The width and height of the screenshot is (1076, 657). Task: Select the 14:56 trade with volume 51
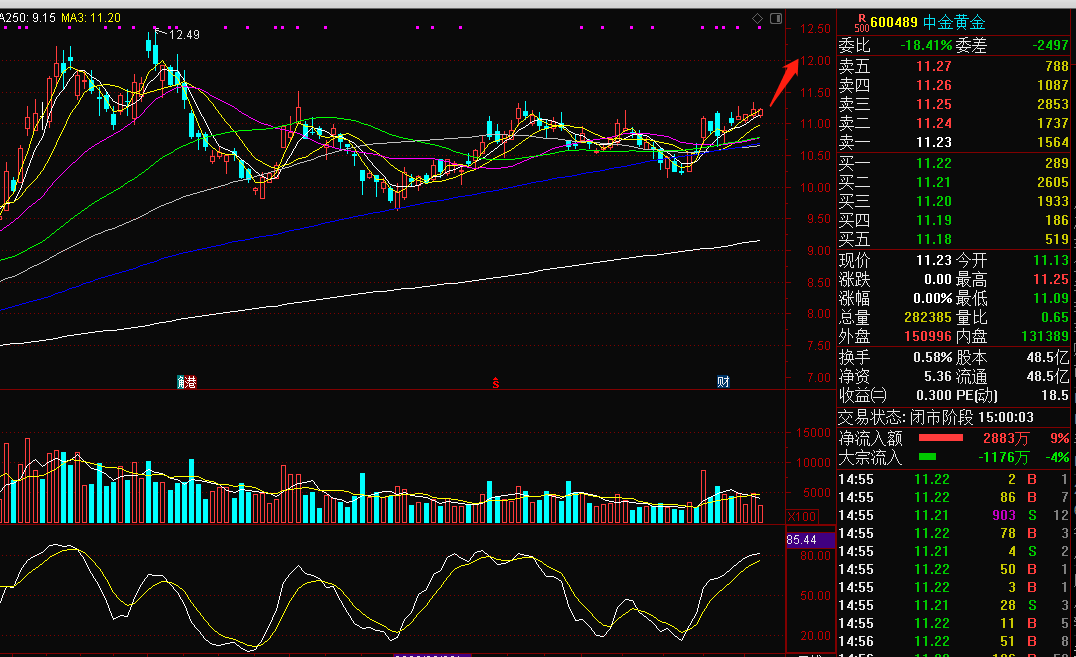point(954,642)
